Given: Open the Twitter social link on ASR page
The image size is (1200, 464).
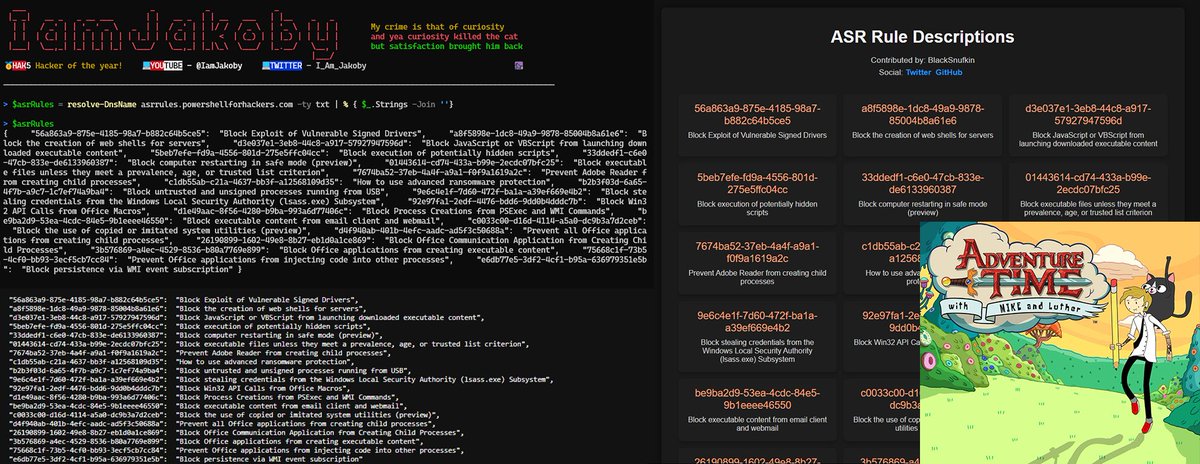Looking at the screenshot, I should pyautogui.click(x=918, y=73).
